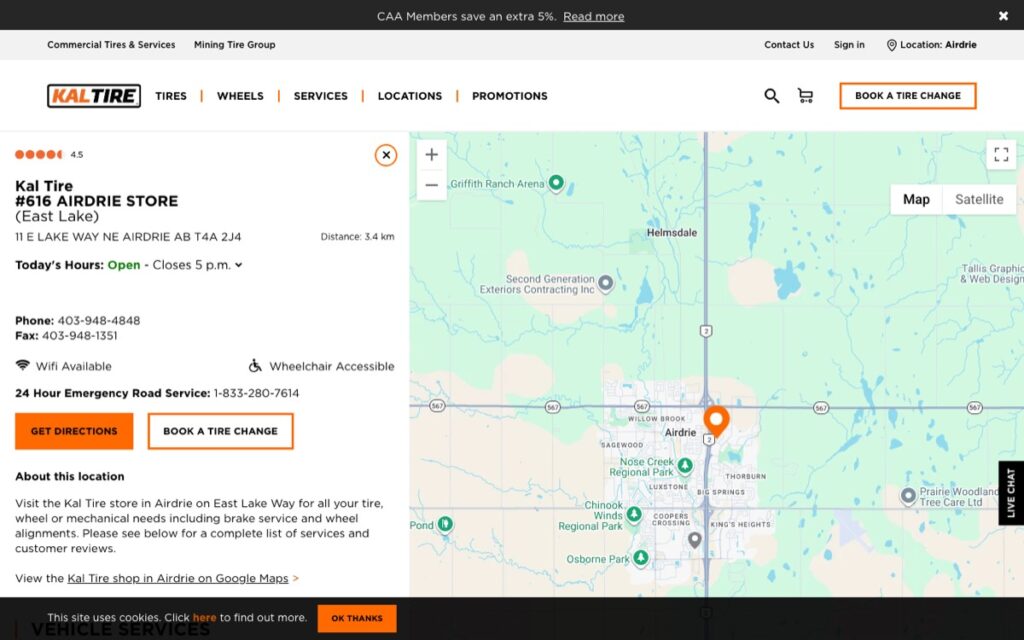The width and height of the screenshot is (1024, 640).
Task: Click the Second Generation Exteriors marker
Action: [605, 283]
